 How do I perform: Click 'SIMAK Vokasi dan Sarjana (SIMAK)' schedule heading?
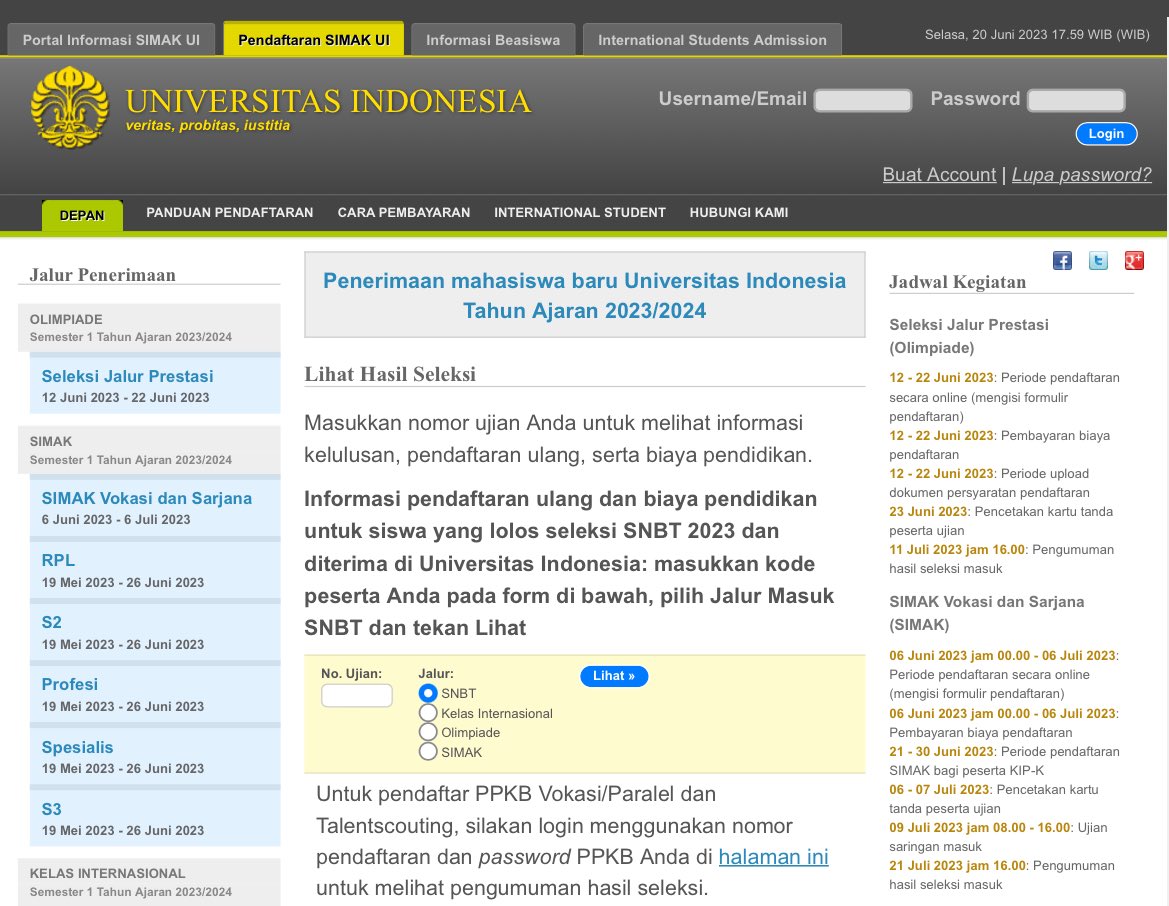986,613
